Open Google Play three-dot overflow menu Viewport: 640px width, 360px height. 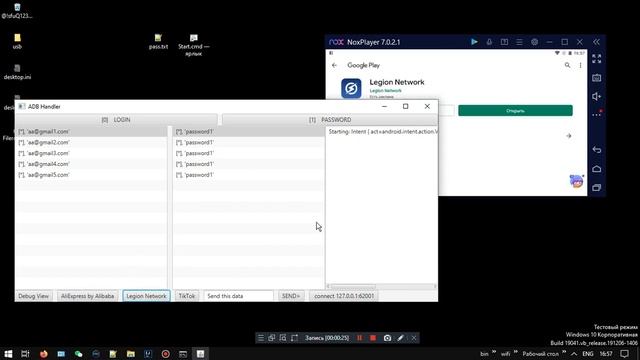tap(580, 65)
